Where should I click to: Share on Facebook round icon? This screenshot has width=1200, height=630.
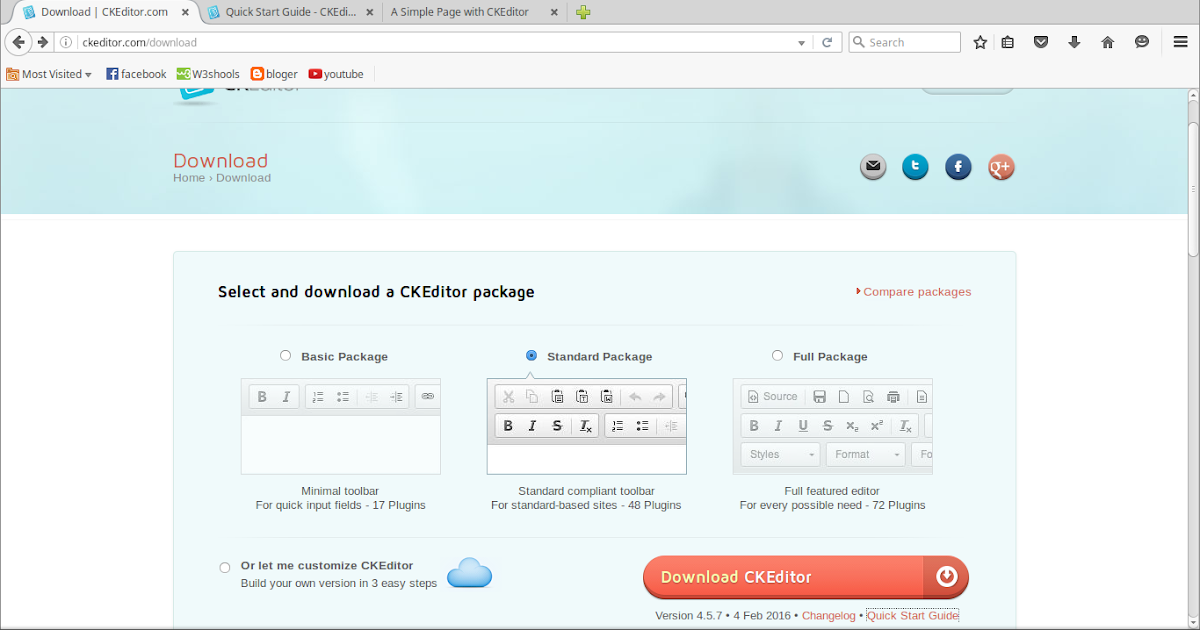[958, 167]
